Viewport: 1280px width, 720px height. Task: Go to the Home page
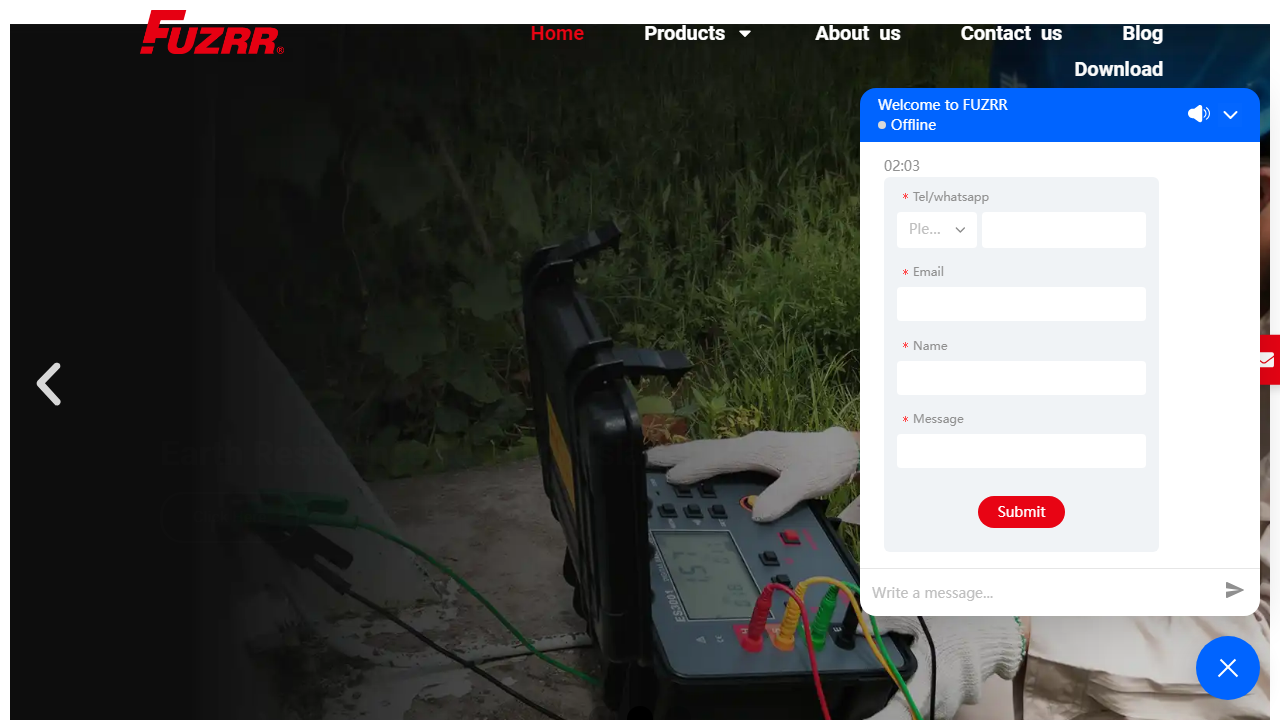[557, 33]
